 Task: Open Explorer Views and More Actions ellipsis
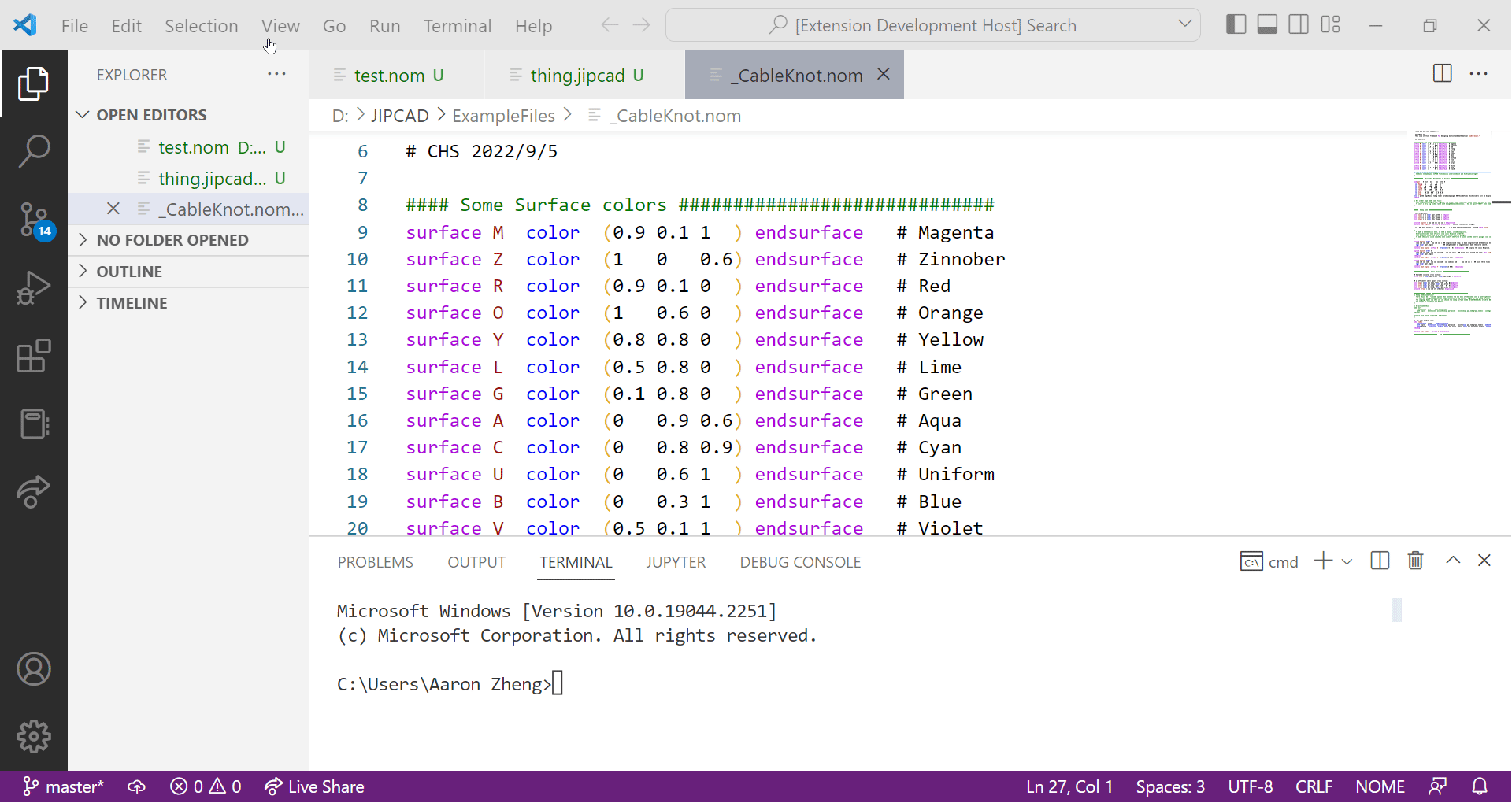point(276,74)
